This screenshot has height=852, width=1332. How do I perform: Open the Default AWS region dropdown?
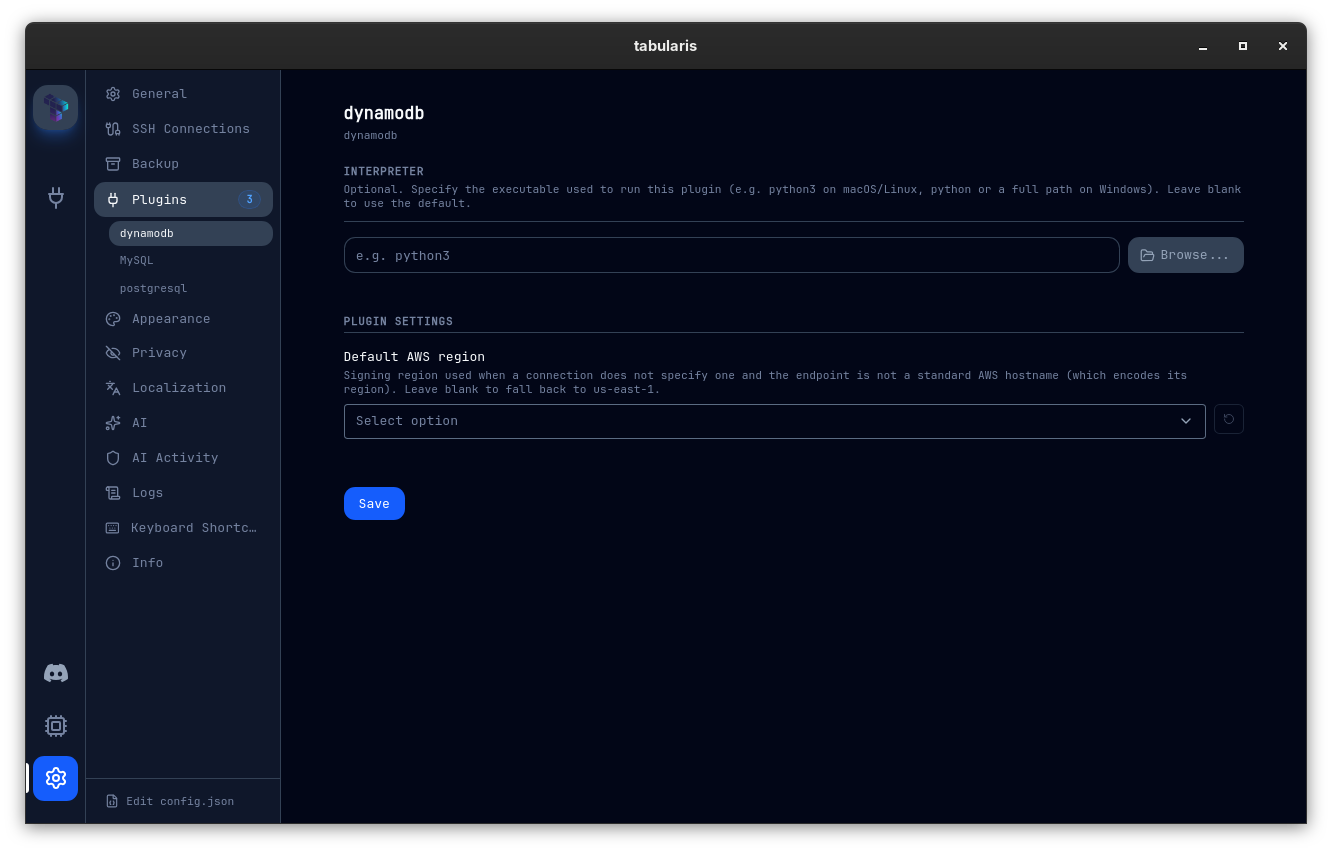click(775, 421)
